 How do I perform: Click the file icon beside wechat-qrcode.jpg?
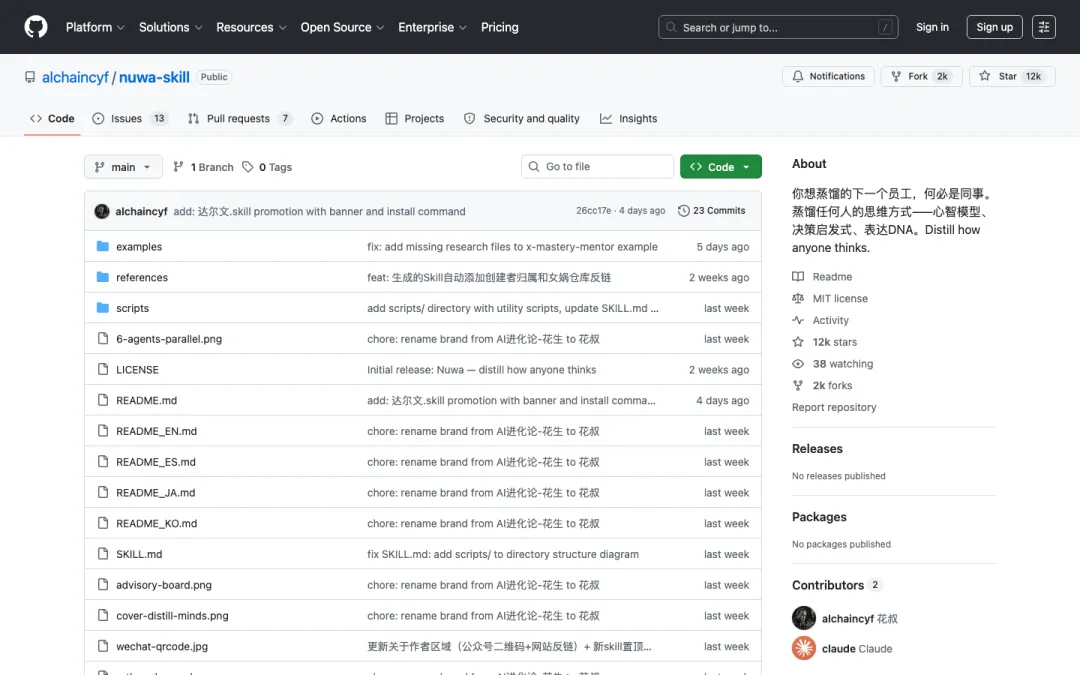tap(103, 646)
